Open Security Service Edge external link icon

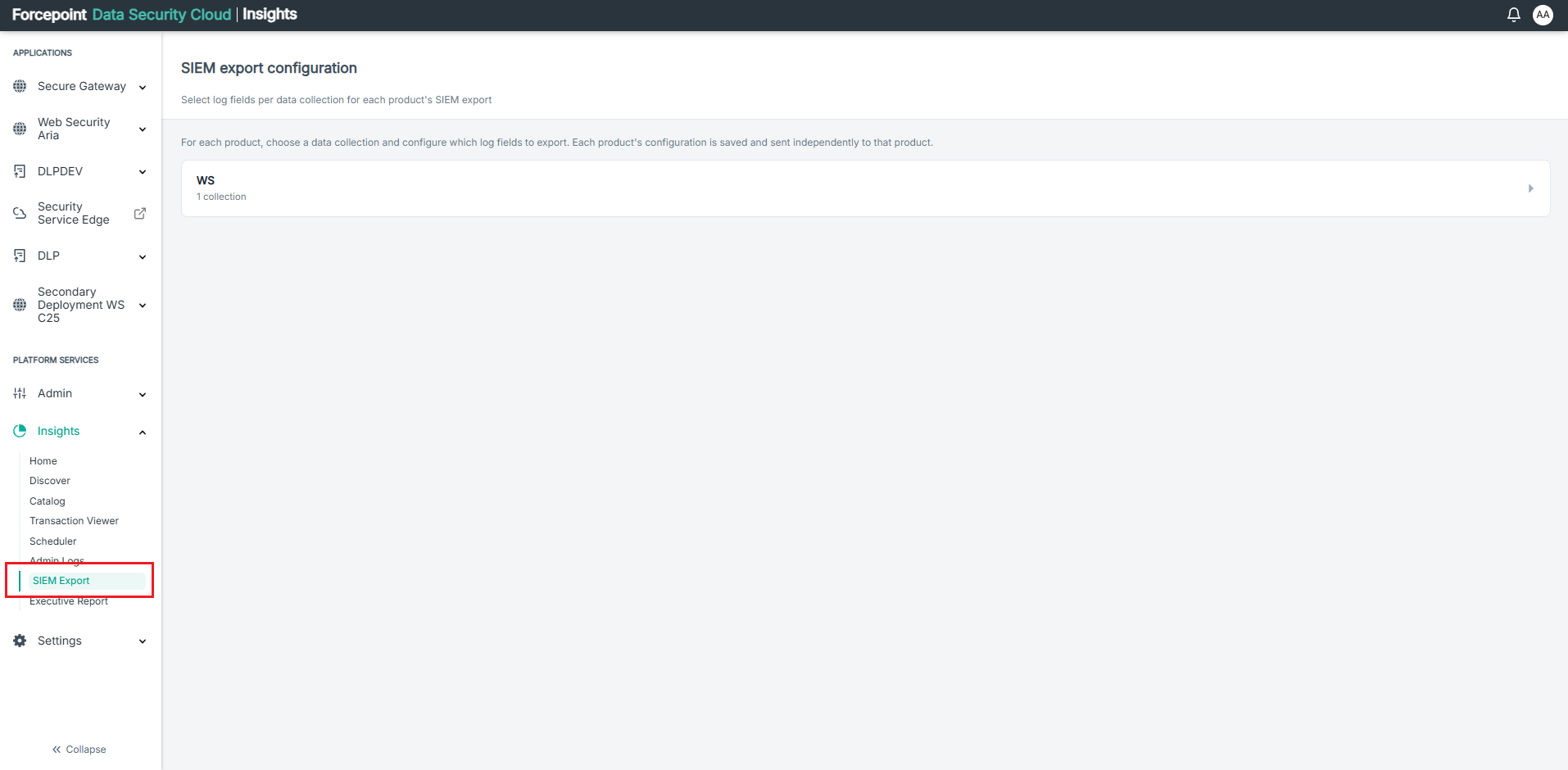[140, 213]
